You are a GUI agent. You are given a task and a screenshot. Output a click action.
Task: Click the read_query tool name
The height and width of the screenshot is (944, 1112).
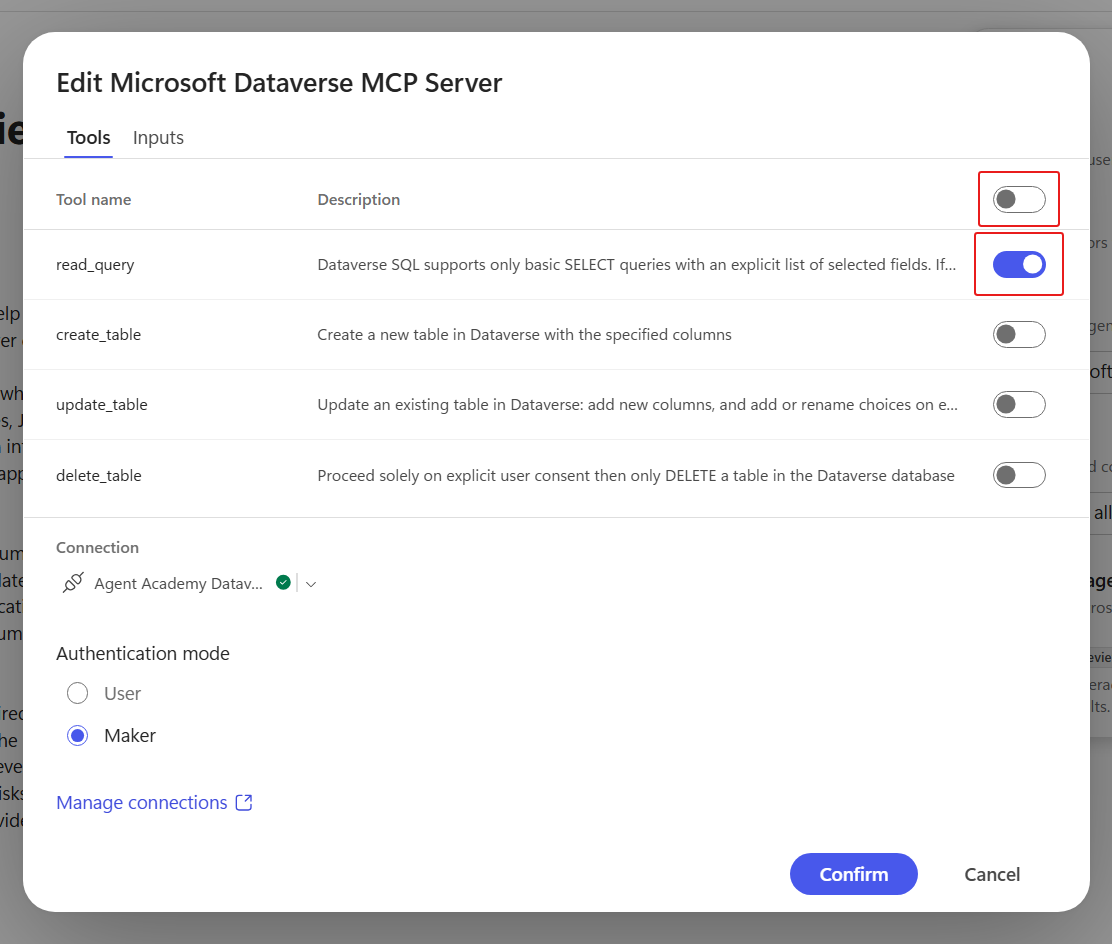coord(95,265)
